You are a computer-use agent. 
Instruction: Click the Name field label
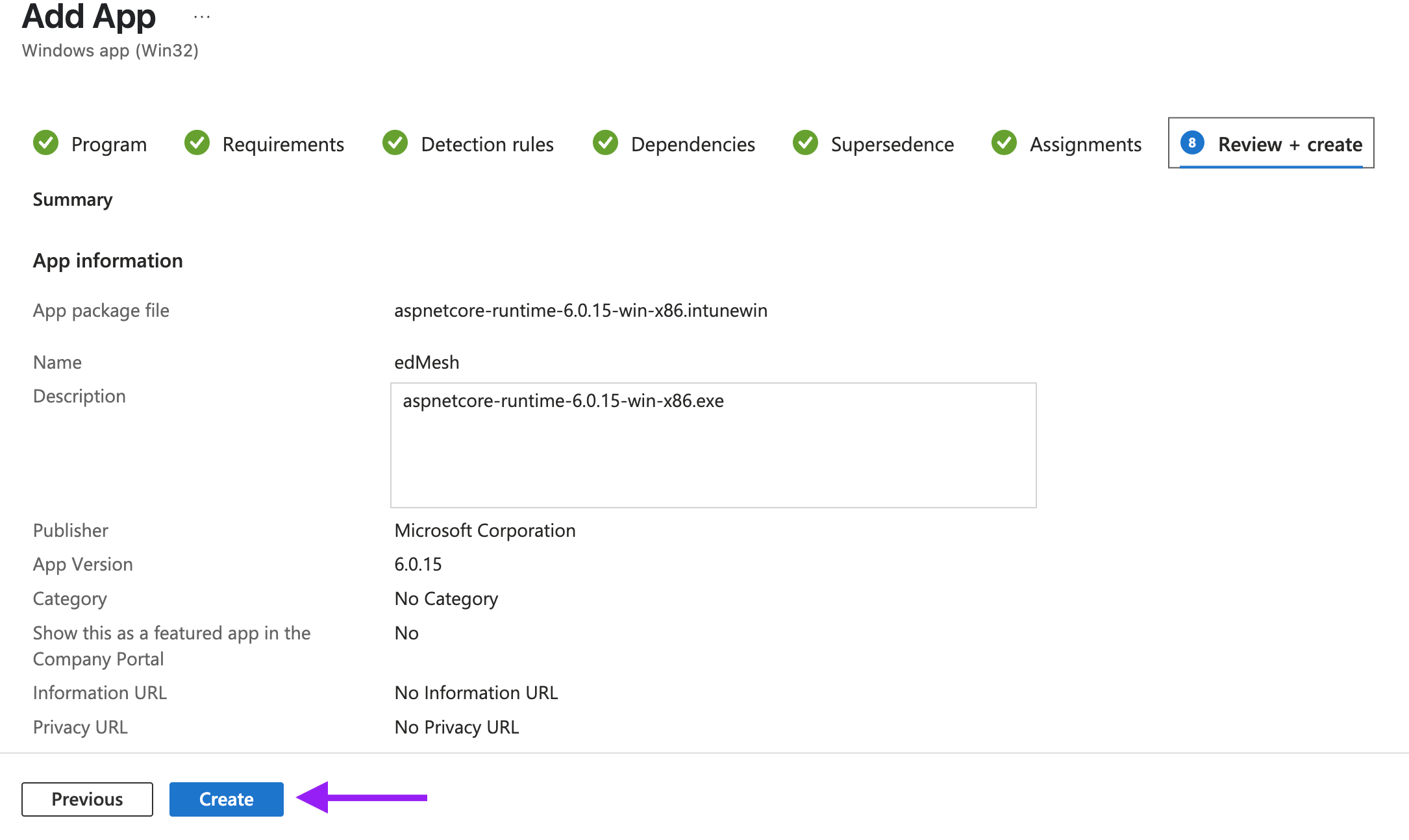tap(57, 362)
